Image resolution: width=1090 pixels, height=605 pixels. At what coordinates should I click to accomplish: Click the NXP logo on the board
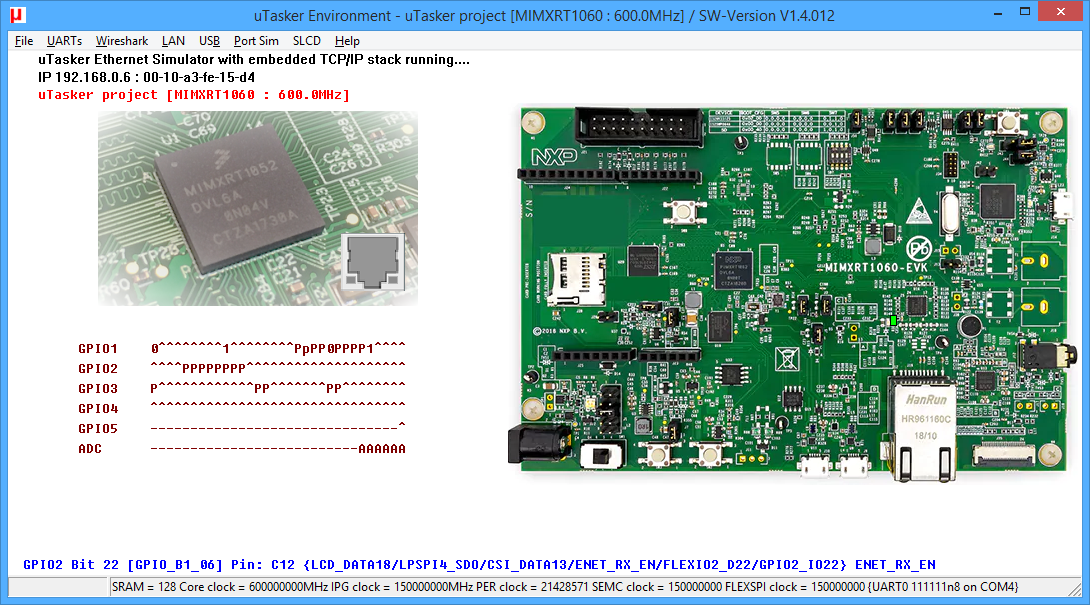[553, 156]
